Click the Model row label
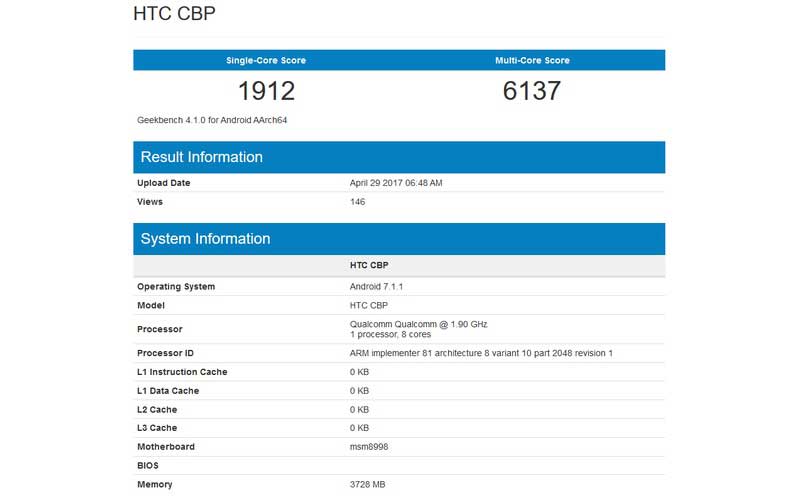Image resolution: width=800 pixels, height=500 pixels. click(150, 306)
